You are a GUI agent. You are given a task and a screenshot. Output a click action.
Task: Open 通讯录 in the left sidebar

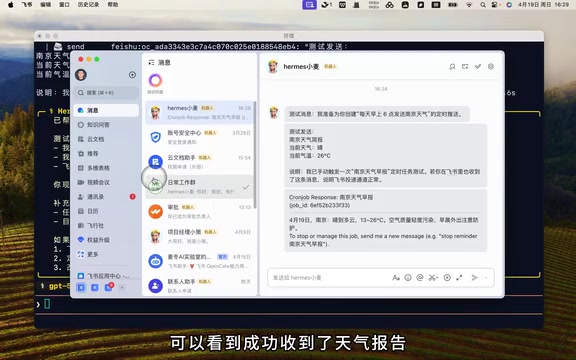click(x=106, y=197)
